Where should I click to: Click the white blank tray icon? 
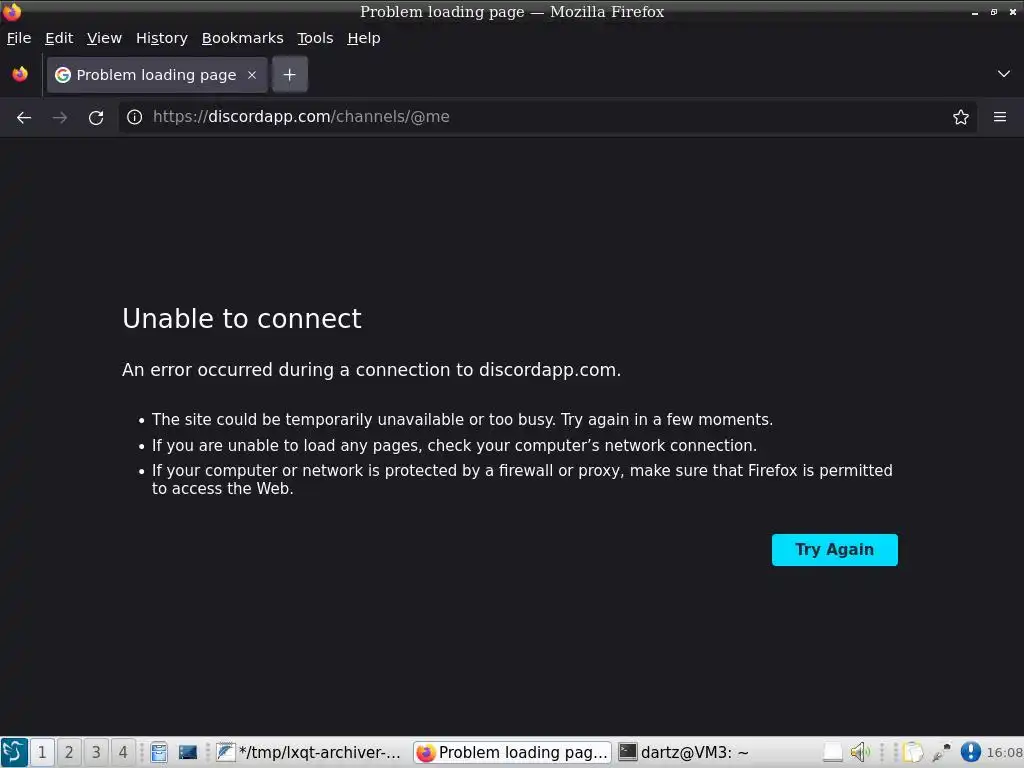[x=832, y=752]
